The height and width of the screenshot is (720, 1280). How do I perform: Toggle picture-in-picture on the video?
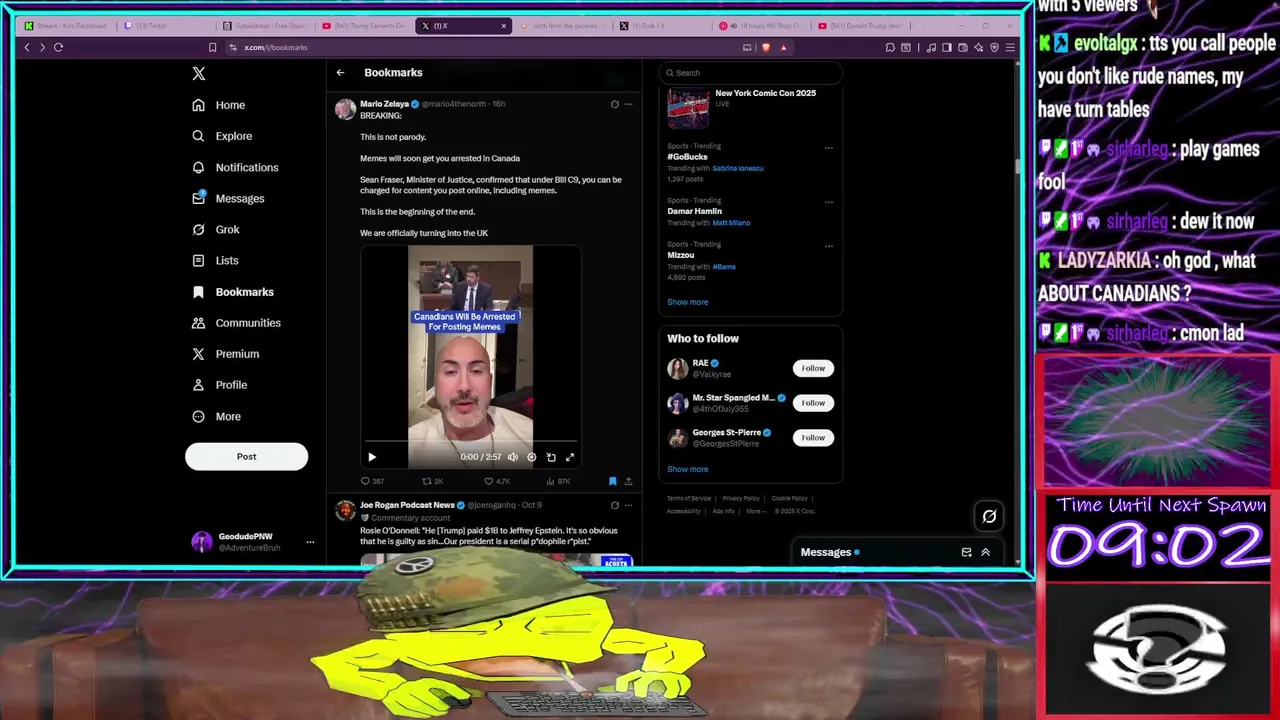point(551,457)
